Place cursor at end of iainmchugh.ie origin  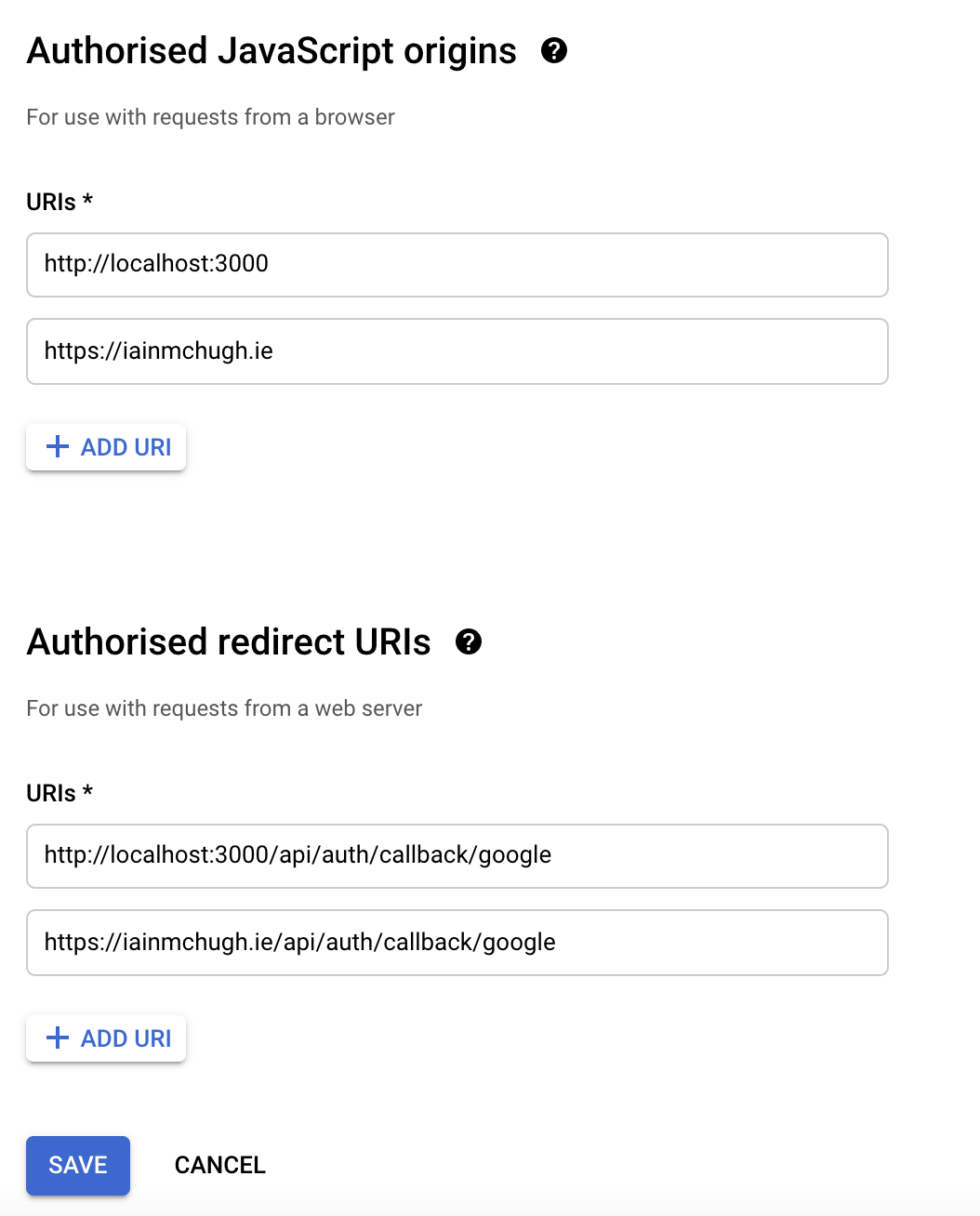(x=275, y=351)
